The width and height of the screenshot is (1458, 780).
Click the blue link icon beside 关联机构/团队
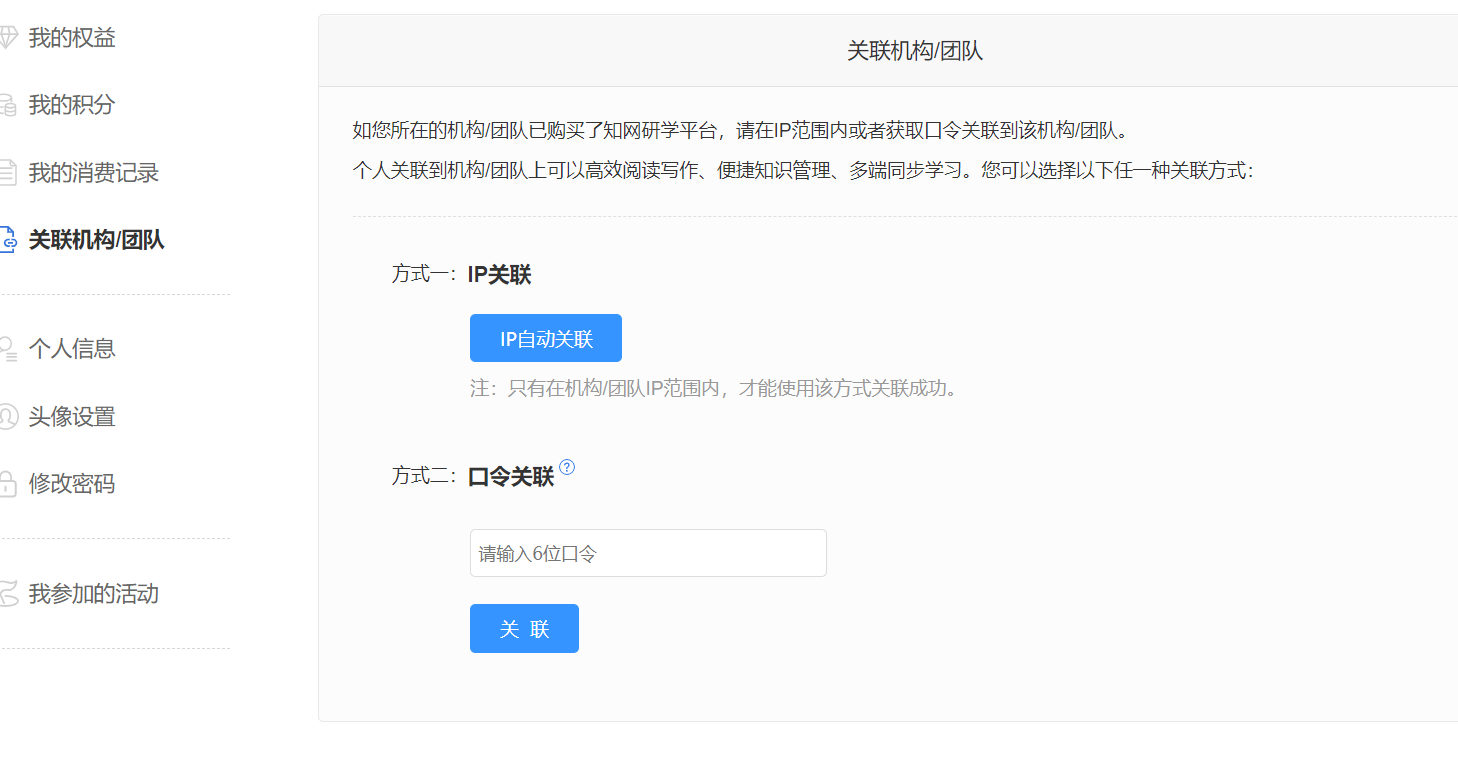(7, 240)
